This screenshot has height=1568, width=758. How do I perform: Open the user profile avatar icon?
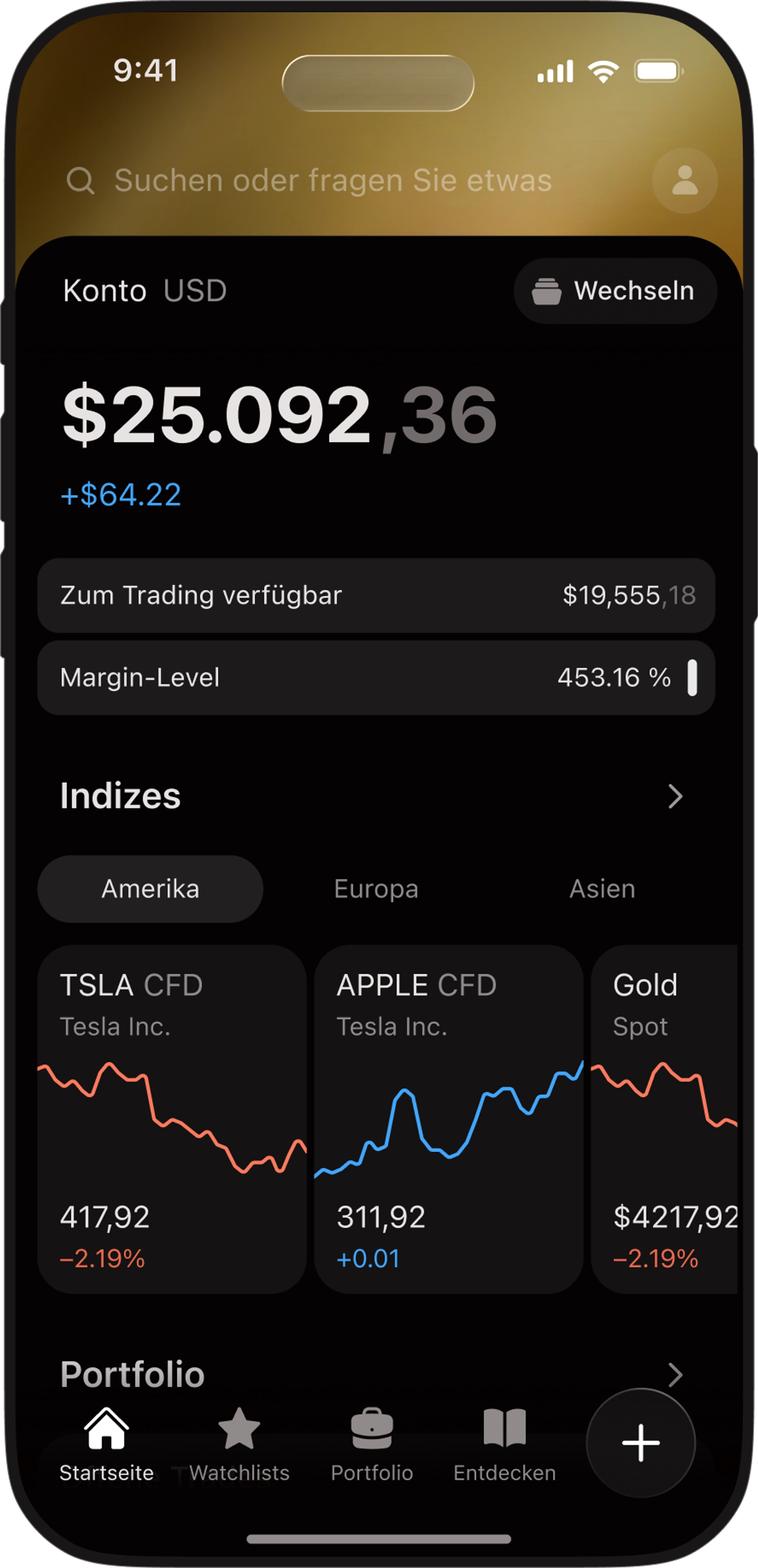click(685, 180)
